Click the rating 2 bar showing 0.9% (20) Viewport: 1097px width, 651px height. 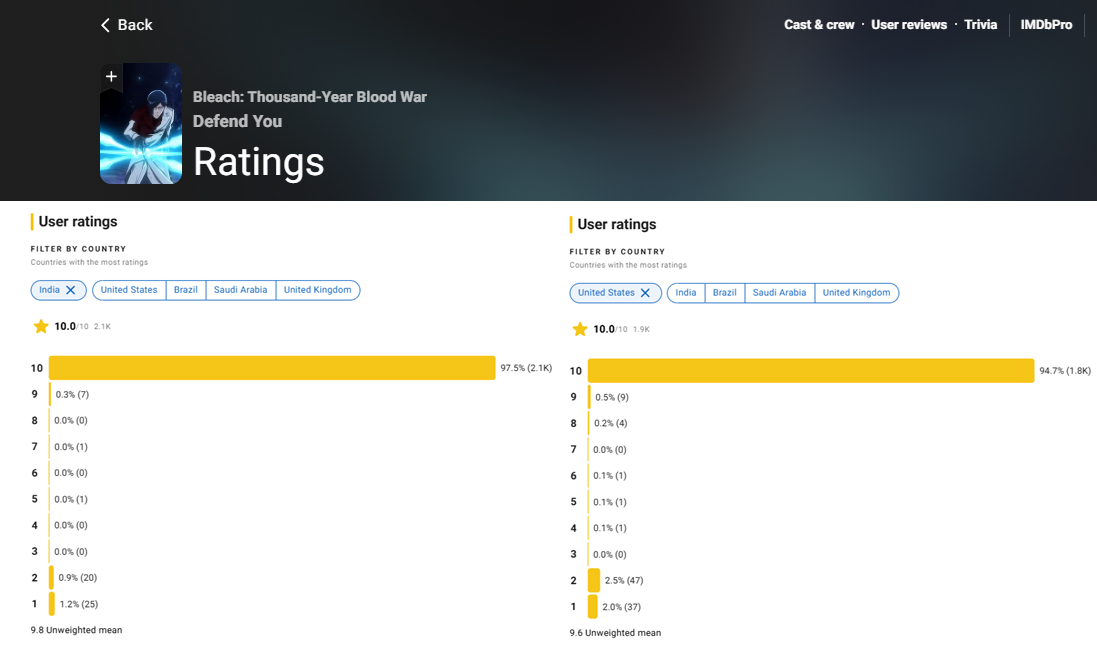pos(51,578)
